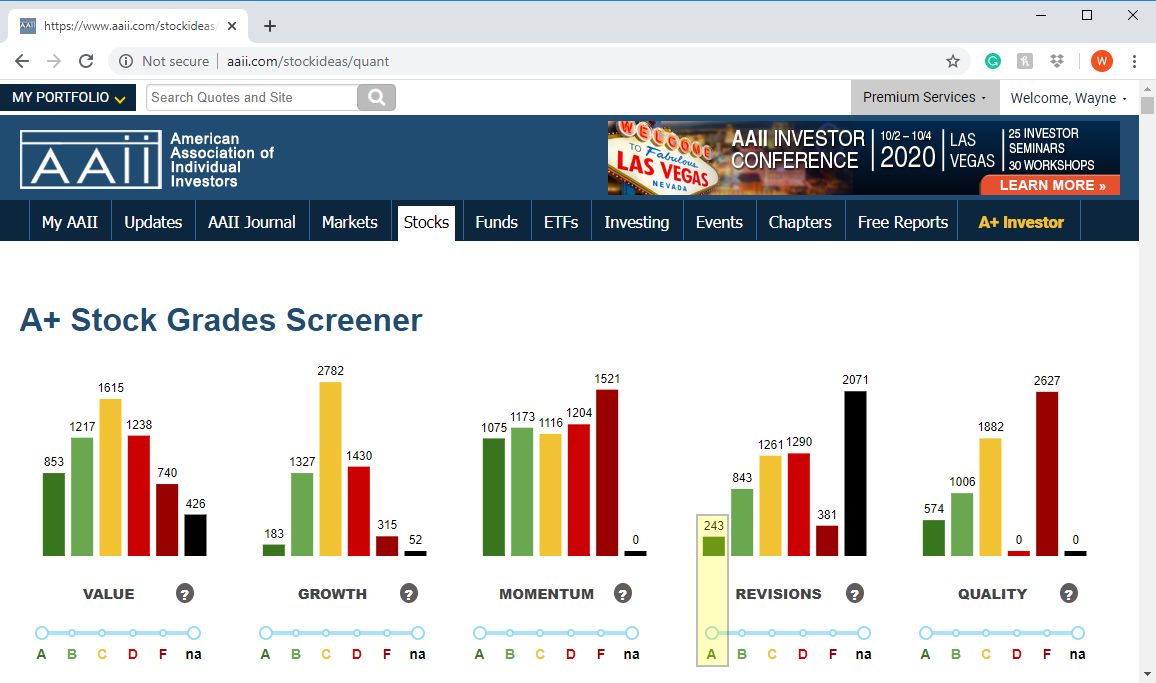Click the Quality dark red F bar 2627
The width and height of the screenshot is (1156, 683).
[x=1047, y=474]
